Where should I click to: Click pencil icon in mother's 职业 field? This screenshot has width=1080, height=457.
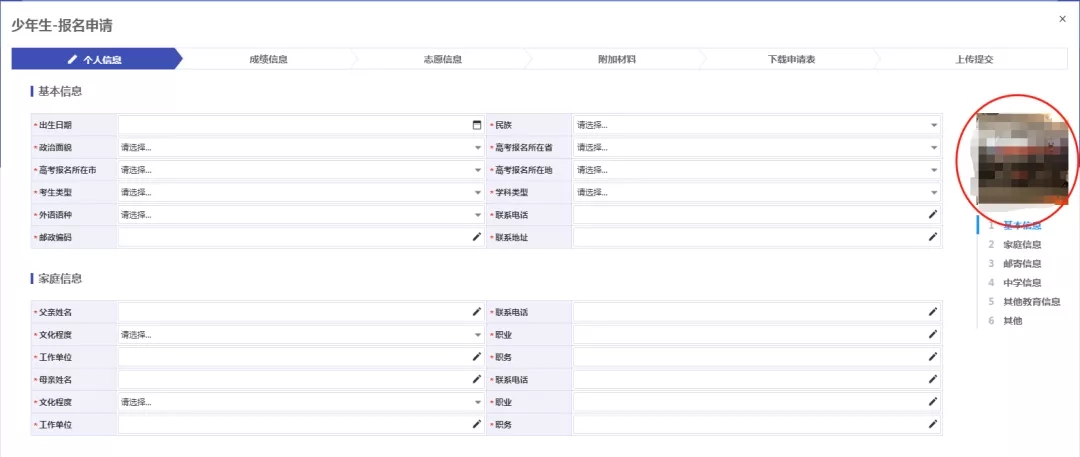click(x=933, y=402)
